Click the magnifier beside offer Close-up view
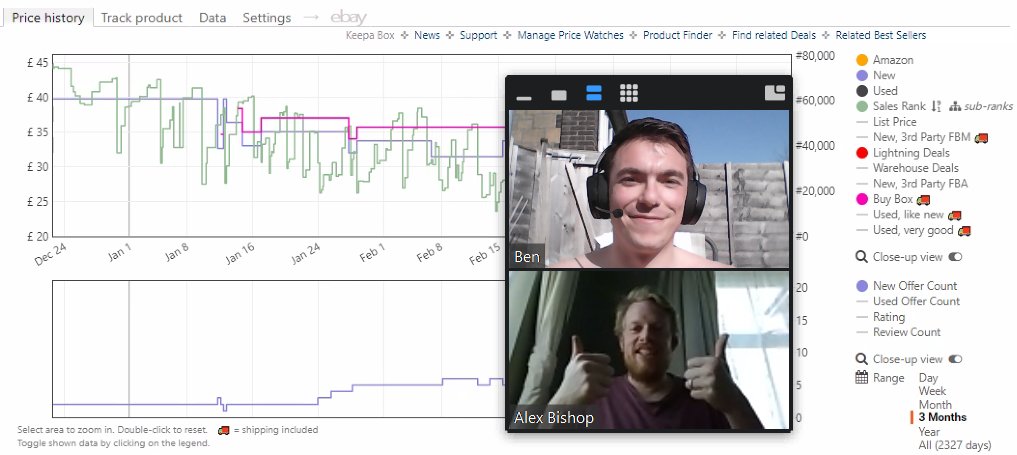 (x=861, y=359)
